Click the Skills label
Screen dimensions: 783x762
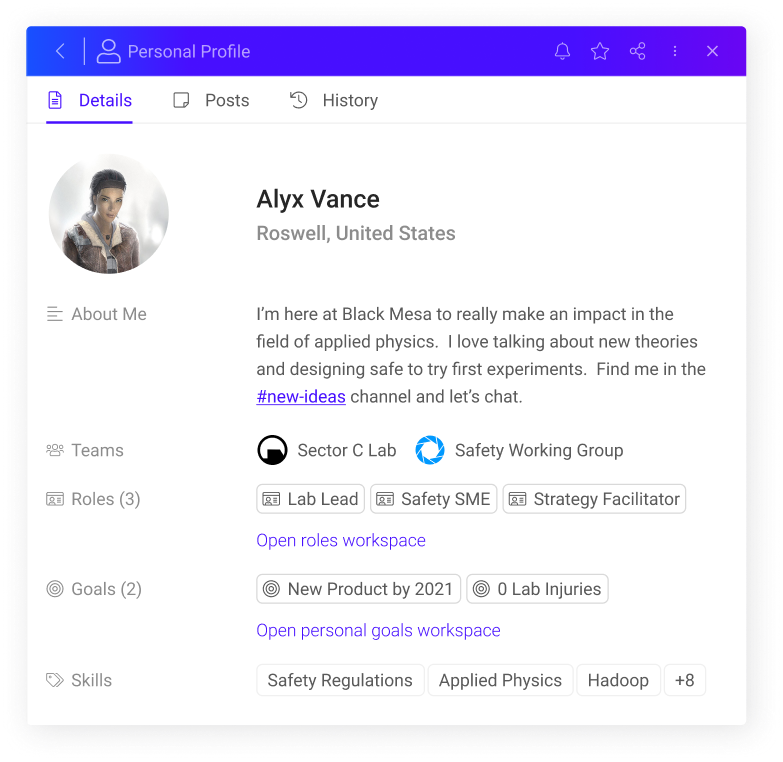pos(91,680)
